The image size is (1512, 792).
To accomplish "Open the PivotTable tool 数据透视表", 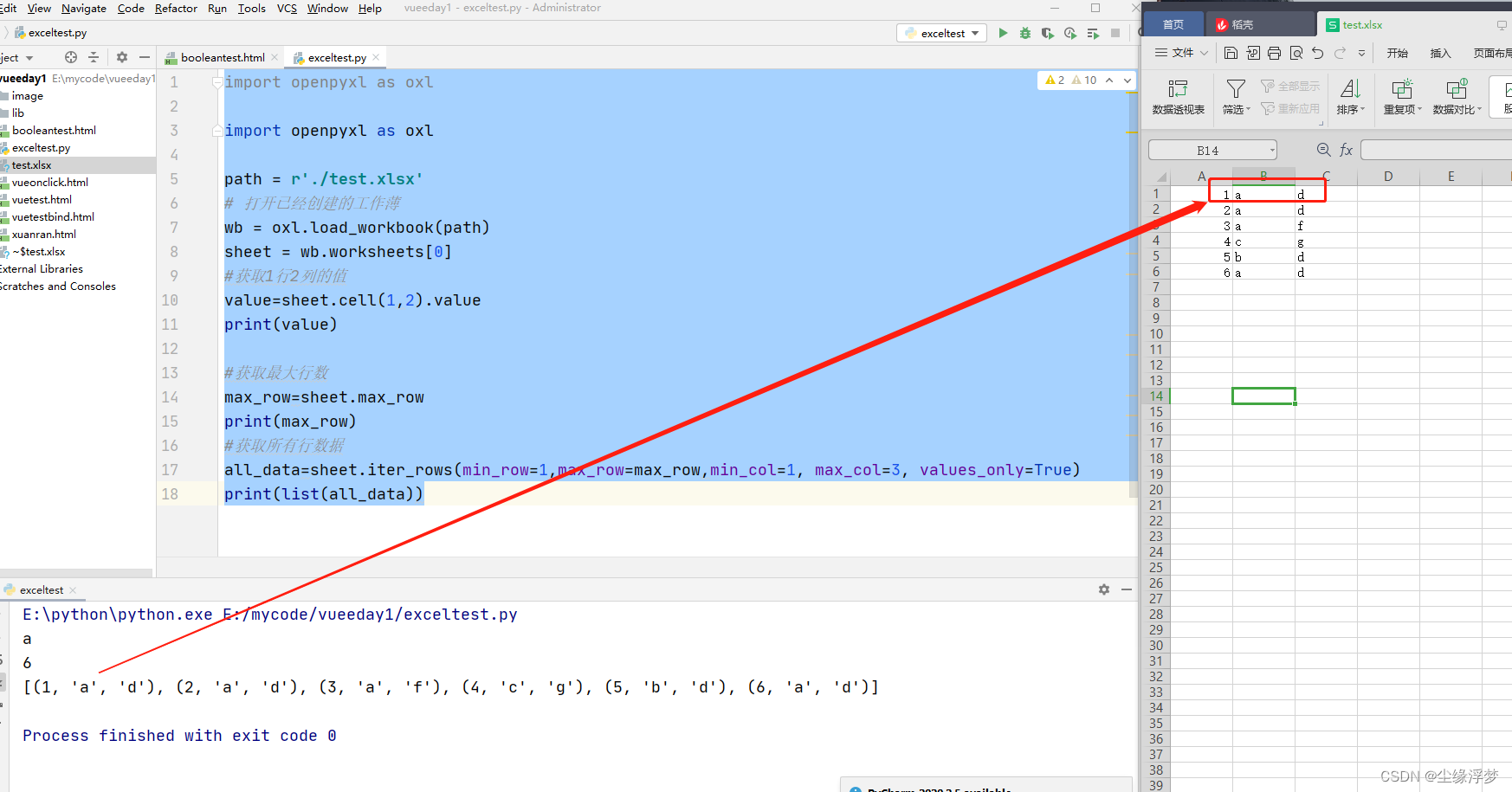I will [x=1179, y=97].
